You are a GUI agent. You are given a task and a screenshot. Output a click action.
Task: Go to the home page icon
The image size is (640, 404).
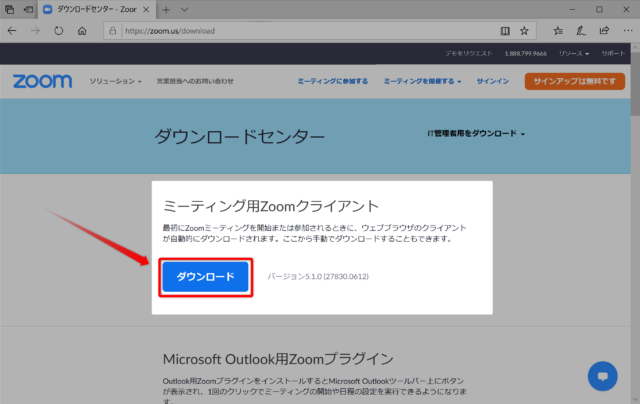pyautogui.click(x=82, y=31)
